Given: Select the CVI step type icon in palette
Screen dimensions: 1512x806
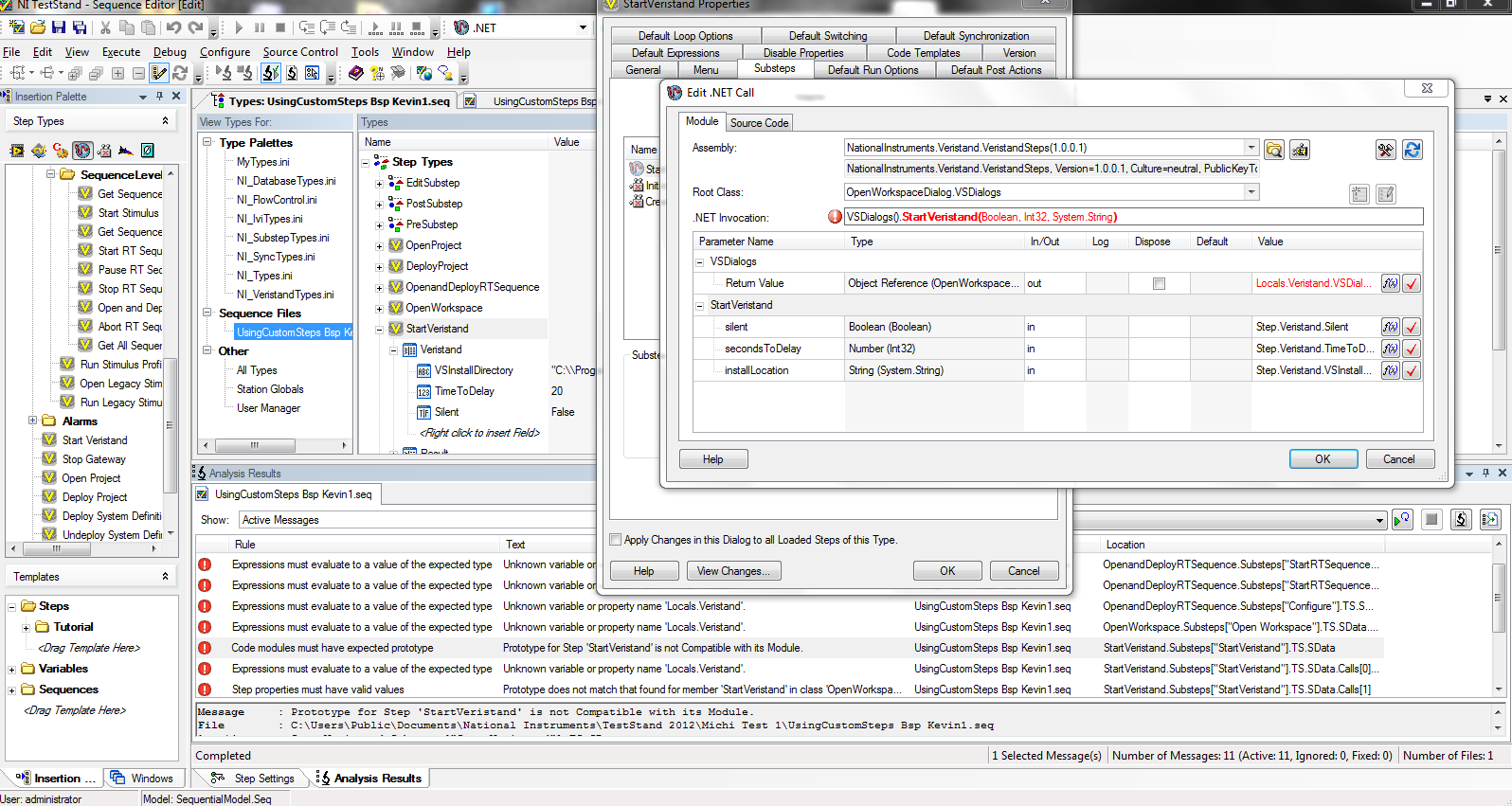Looking at the screenshot, I should coord(39,150).
